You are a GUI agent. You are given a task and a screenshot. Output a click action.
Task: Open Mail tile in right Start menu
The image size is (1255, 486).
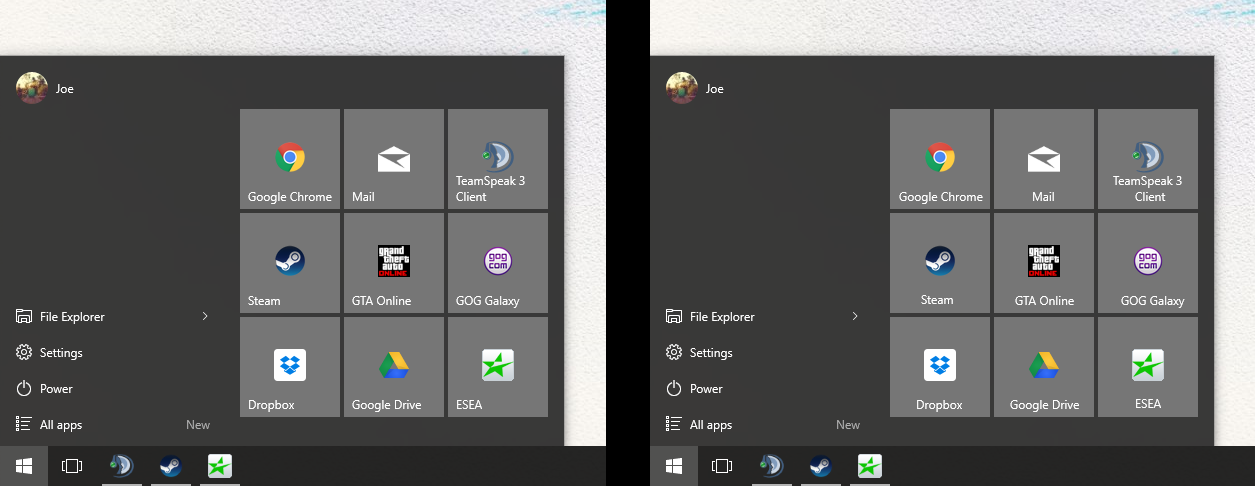pos(1044,159)
